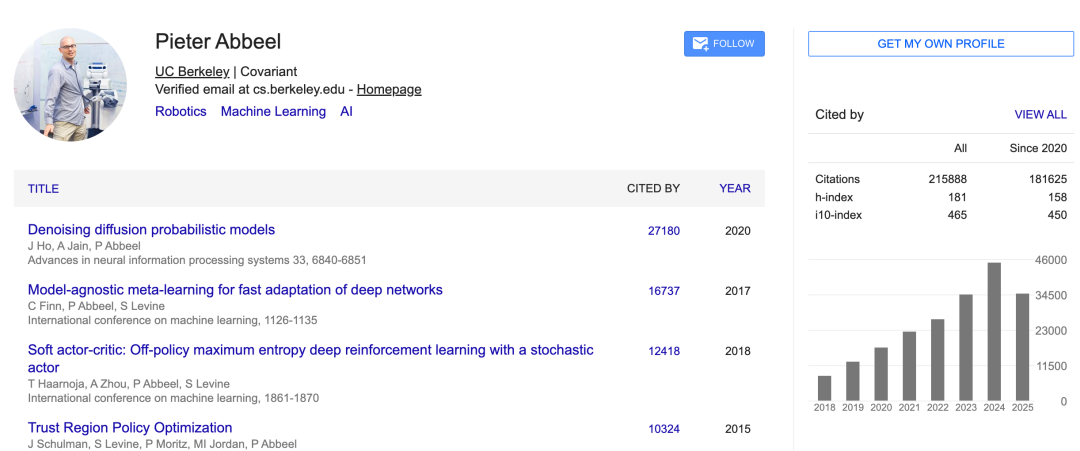Click the 2024 bar in citation chart
This screenshot has height=451, width=1080.
[x=994, y=331]
